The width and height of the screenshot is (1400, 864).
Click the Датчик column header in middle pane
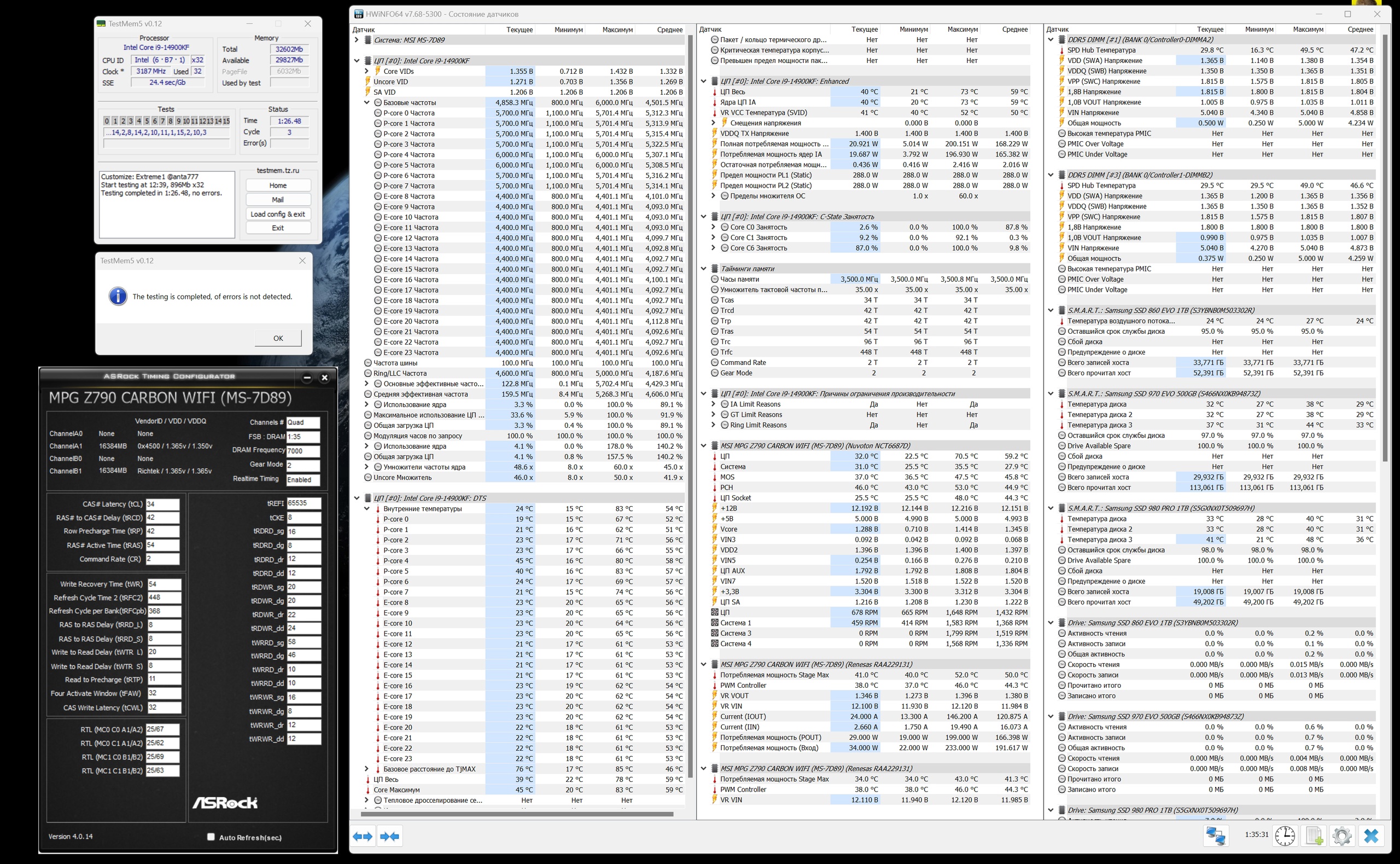[x=710, y=29]
